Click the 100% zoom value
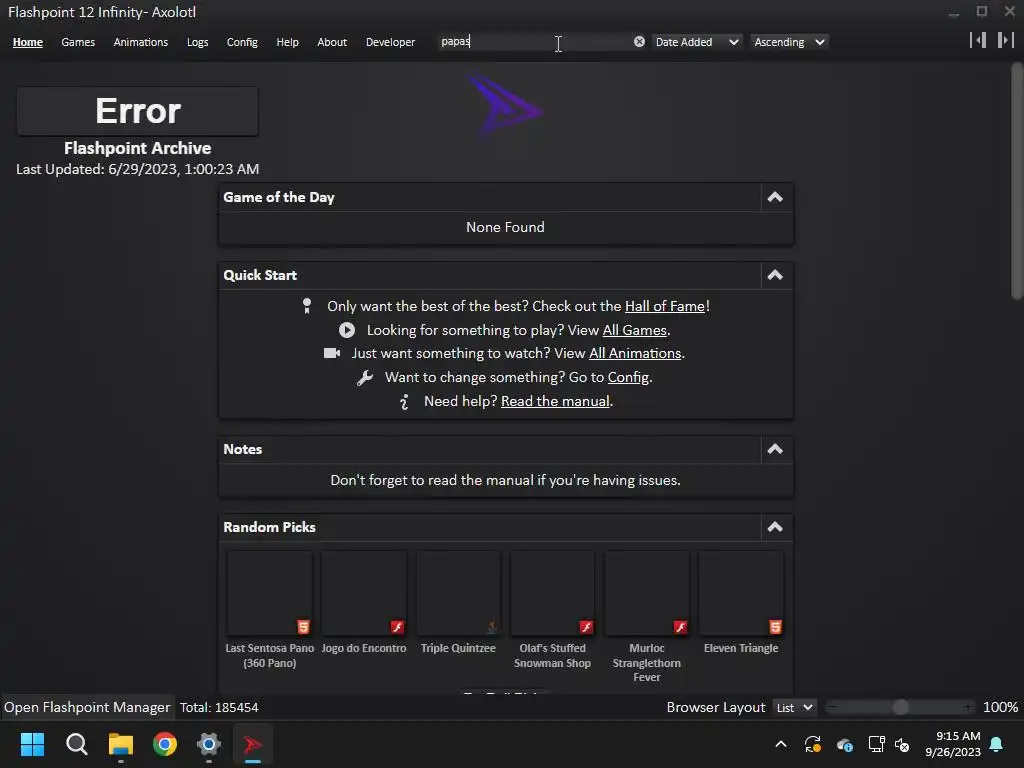The width and height of the screenshot is (1024, 768). [1000, 707]
